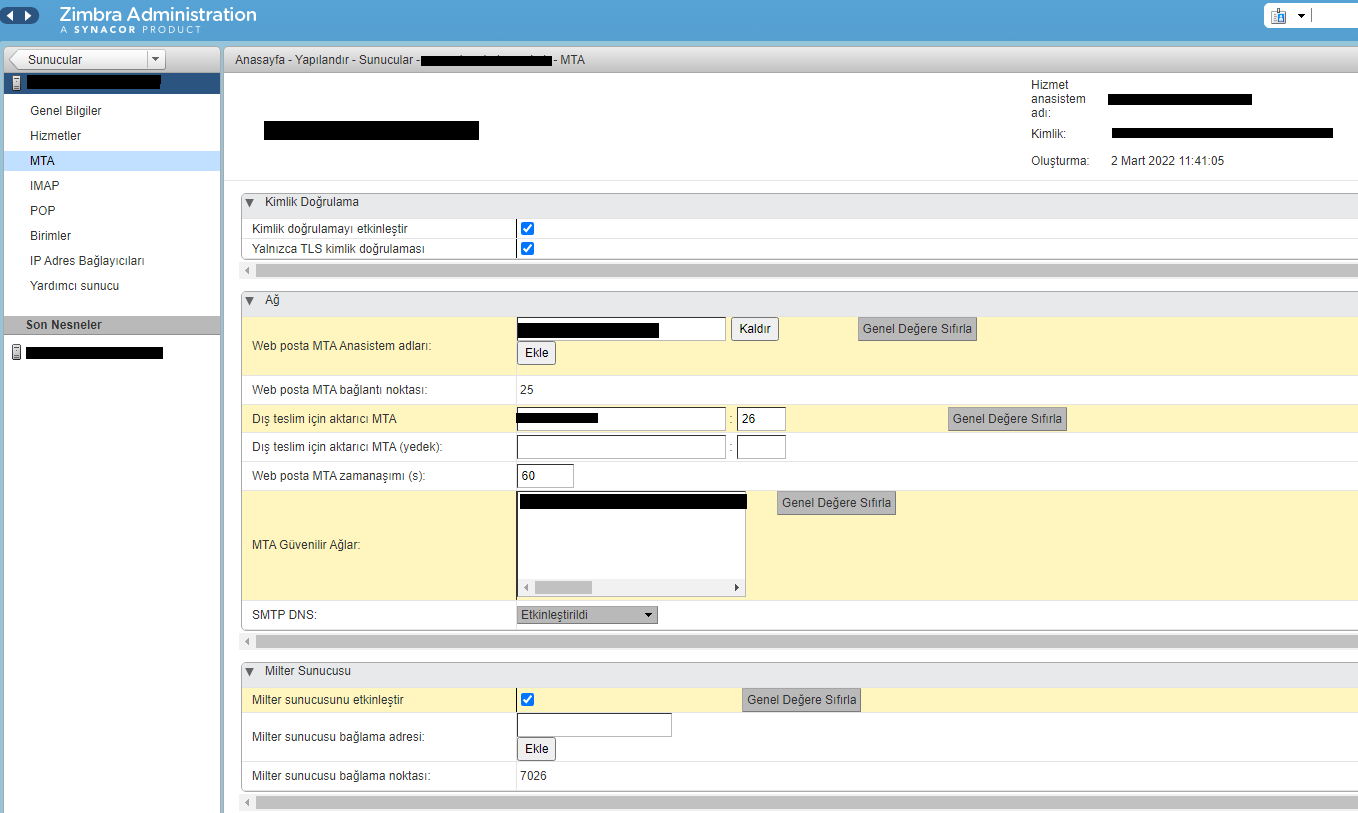1358x813 pixels.
Task: Open IP Adres Bağlayıcıları section
Action: (x=88, y=261)
